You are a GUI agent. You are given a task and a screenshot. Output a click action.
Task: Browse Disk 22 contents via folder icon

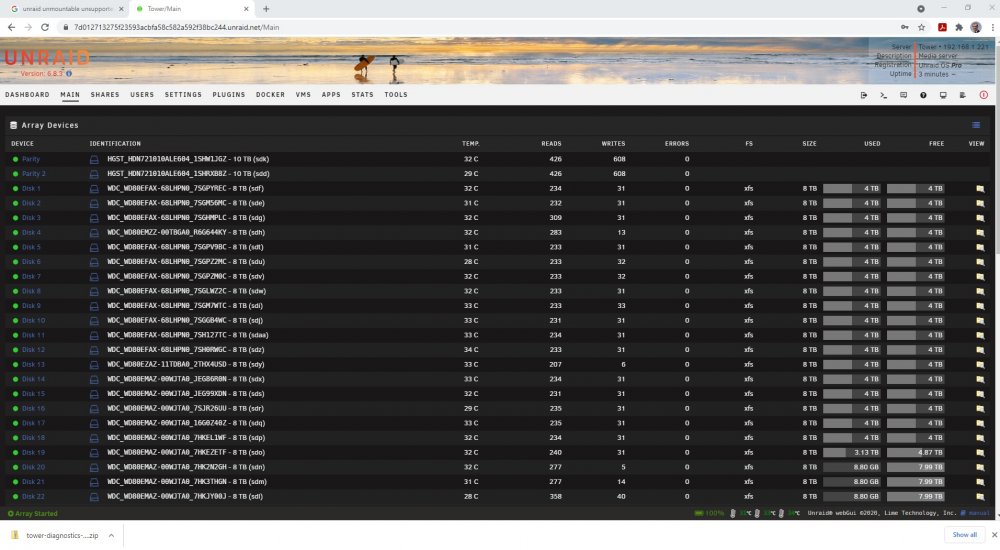[980, 497]
